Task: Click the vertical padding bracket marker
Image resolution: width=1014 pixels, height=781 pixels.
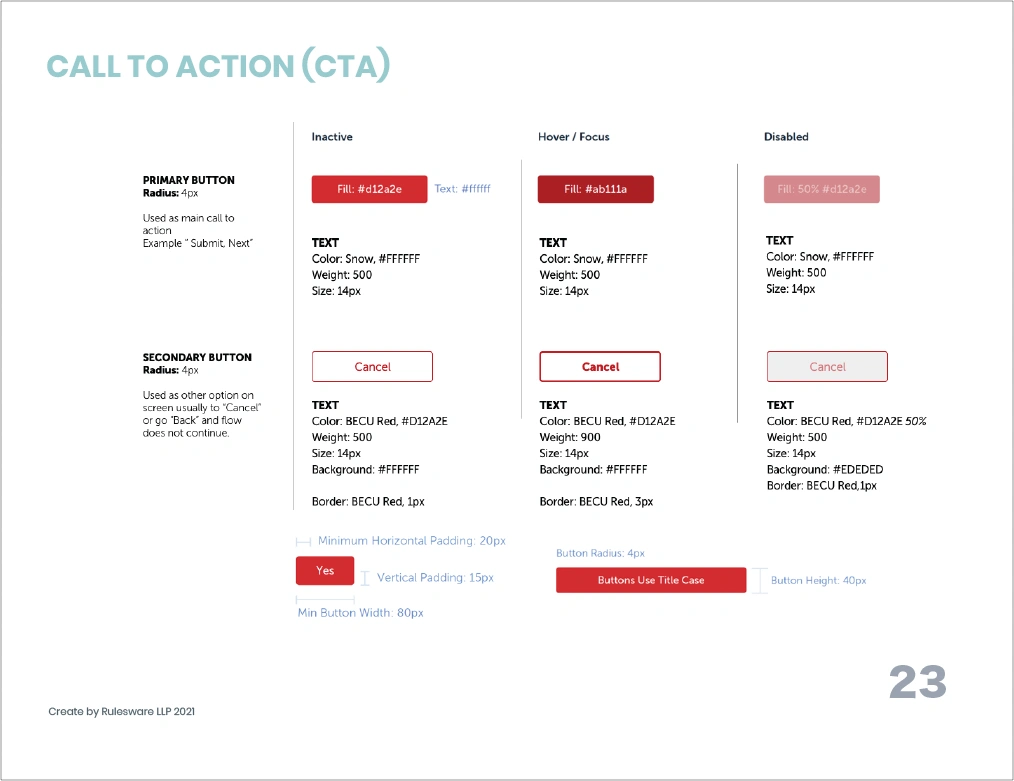Action: coord(365,578)
